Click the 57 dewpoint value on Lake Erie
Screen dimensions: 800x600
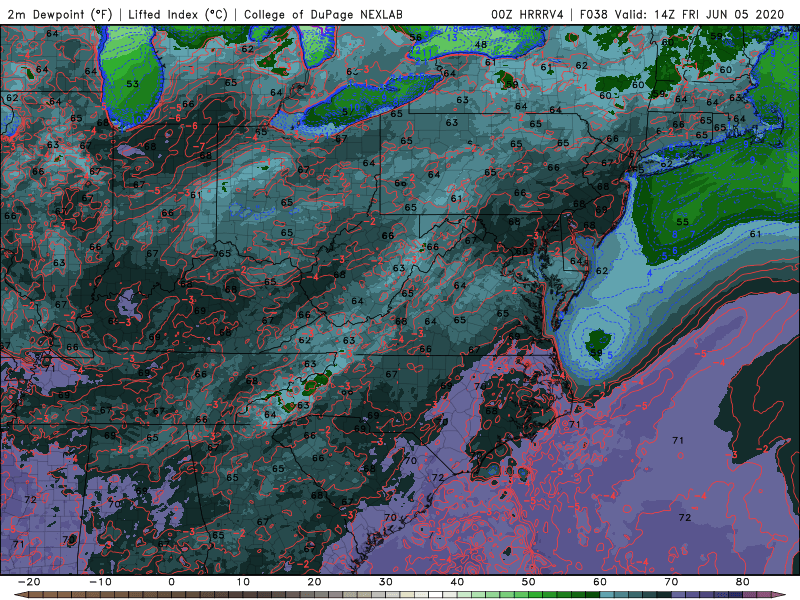tap(347, 111)
